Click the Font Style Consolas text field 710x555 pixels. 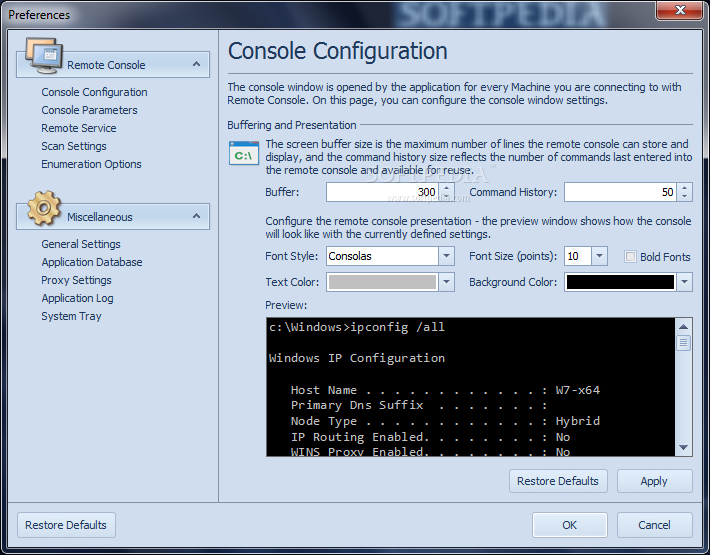tap(382, 256)
